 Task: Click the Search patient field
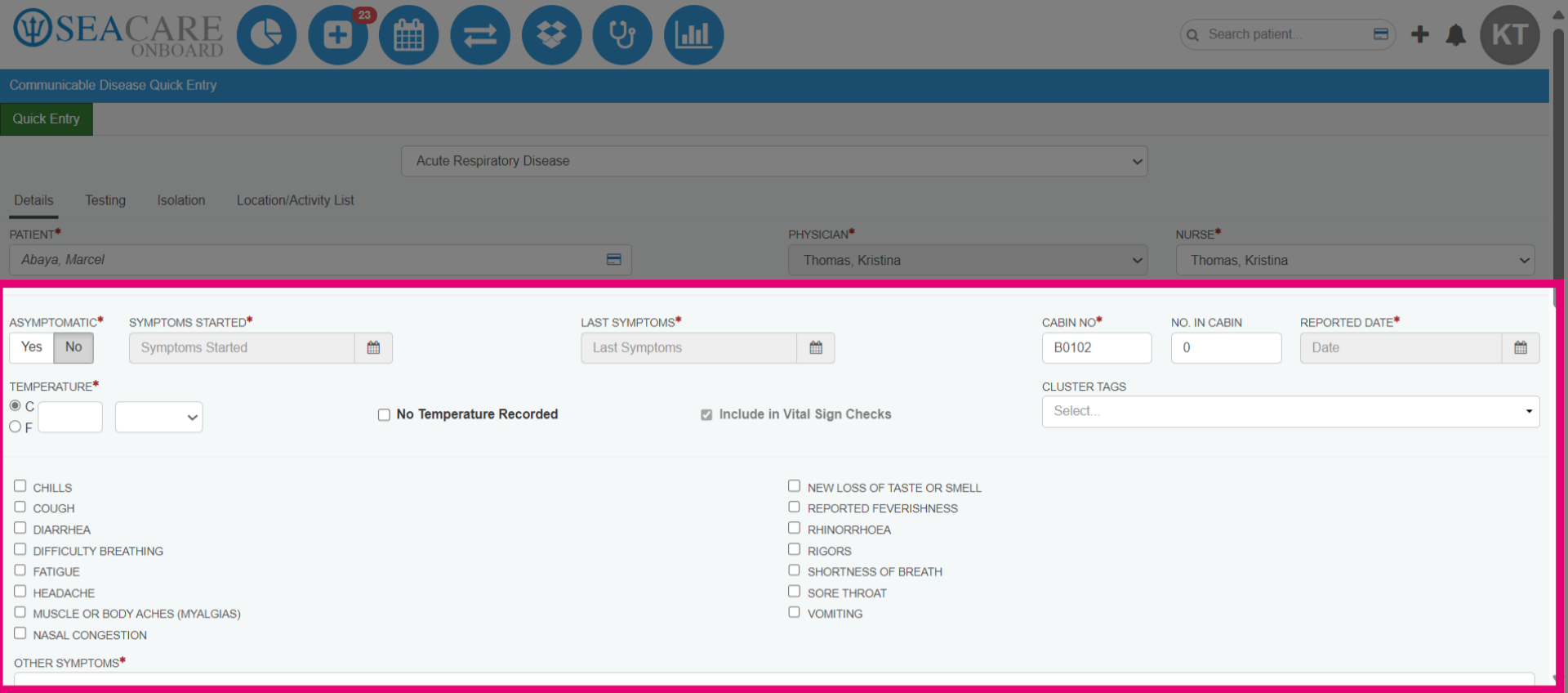click(x=1287, y=34)
